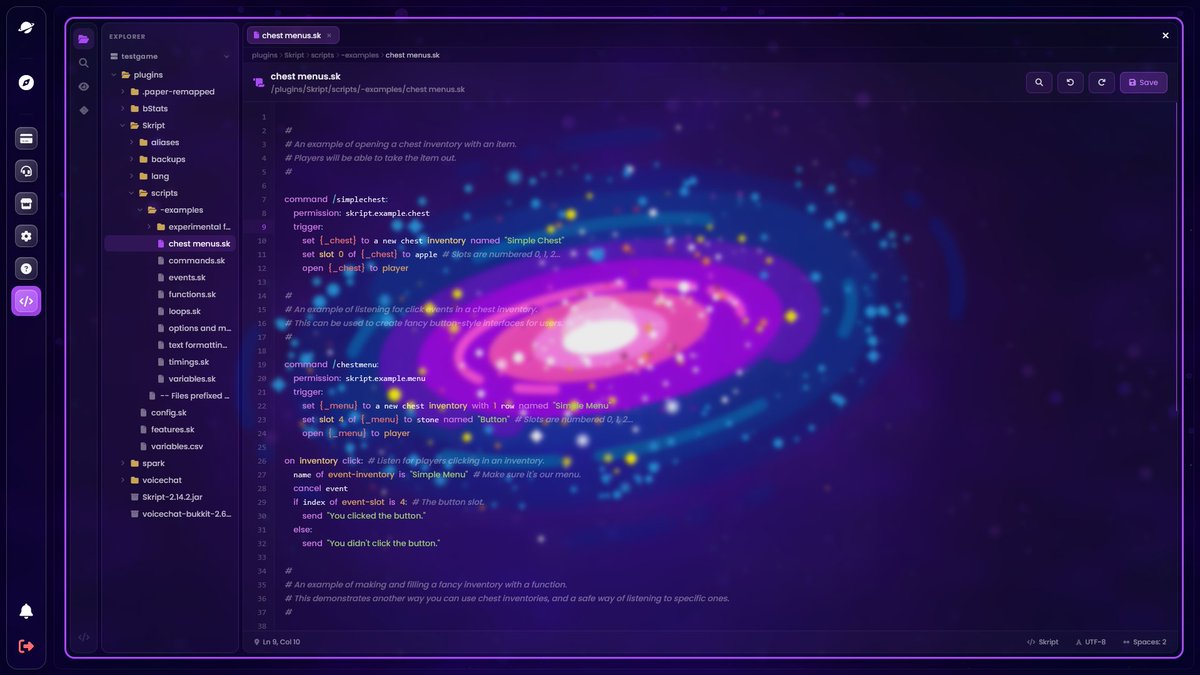Image resolution: width=1200 pixels, height=675 pixels.
Task: Click the Ln 9, Col 10 status
Action: point(277,642)
